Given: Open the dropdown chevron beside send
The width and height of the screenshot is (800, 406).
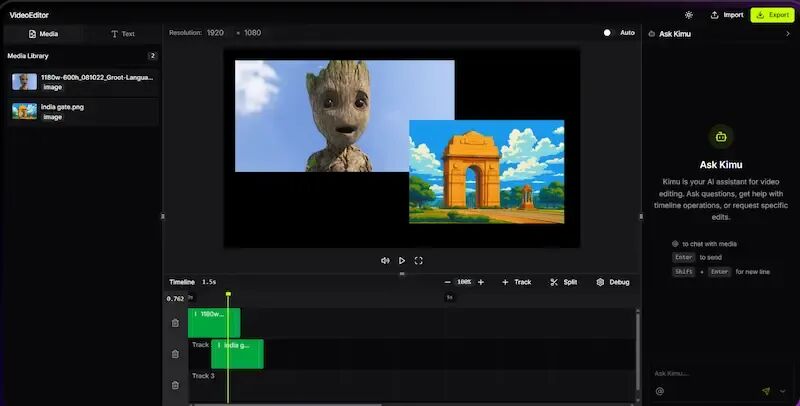Looking at the screenshot, I should pos(783,391).
